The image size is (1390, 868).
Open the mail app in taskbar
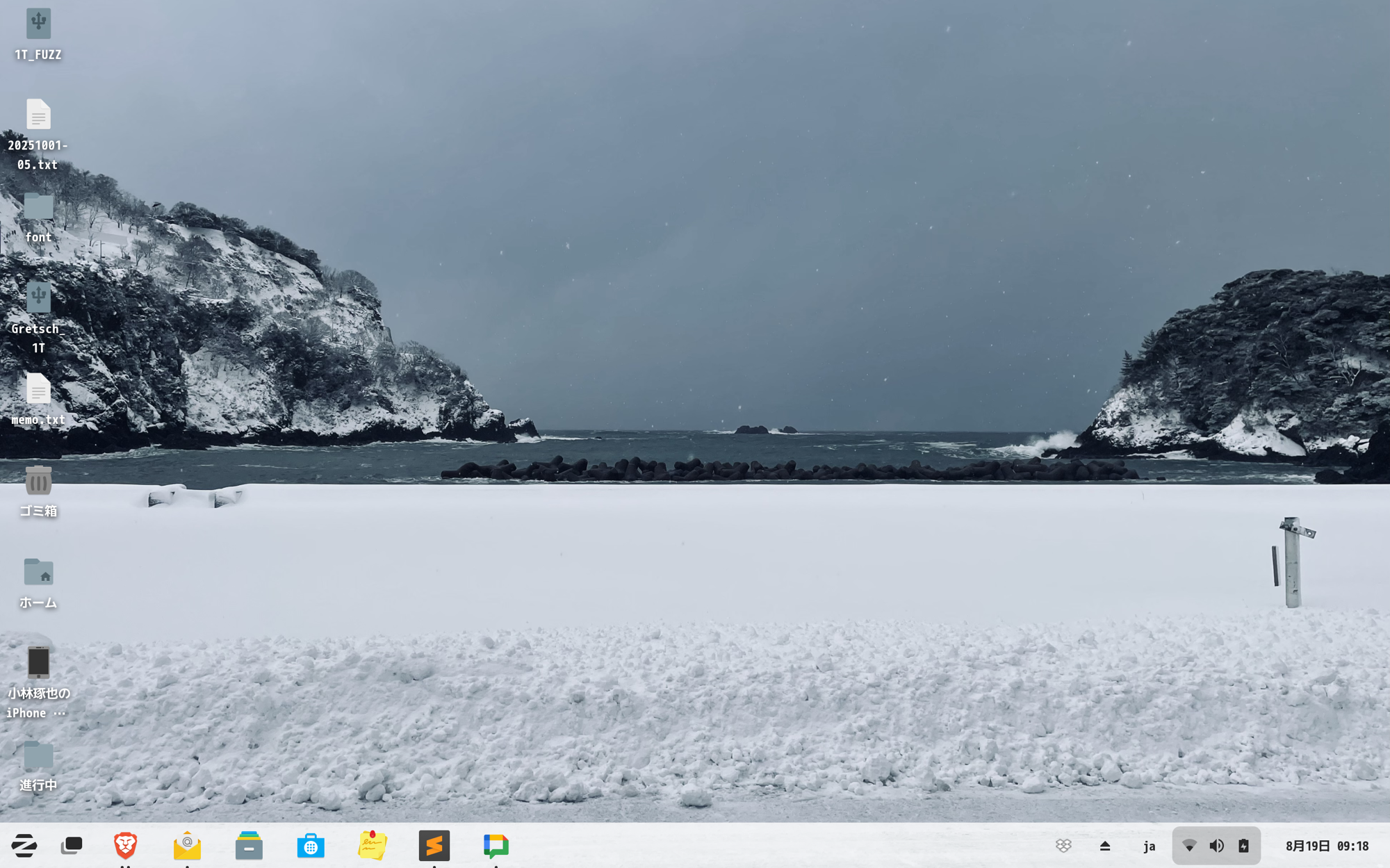coord(187,846)
